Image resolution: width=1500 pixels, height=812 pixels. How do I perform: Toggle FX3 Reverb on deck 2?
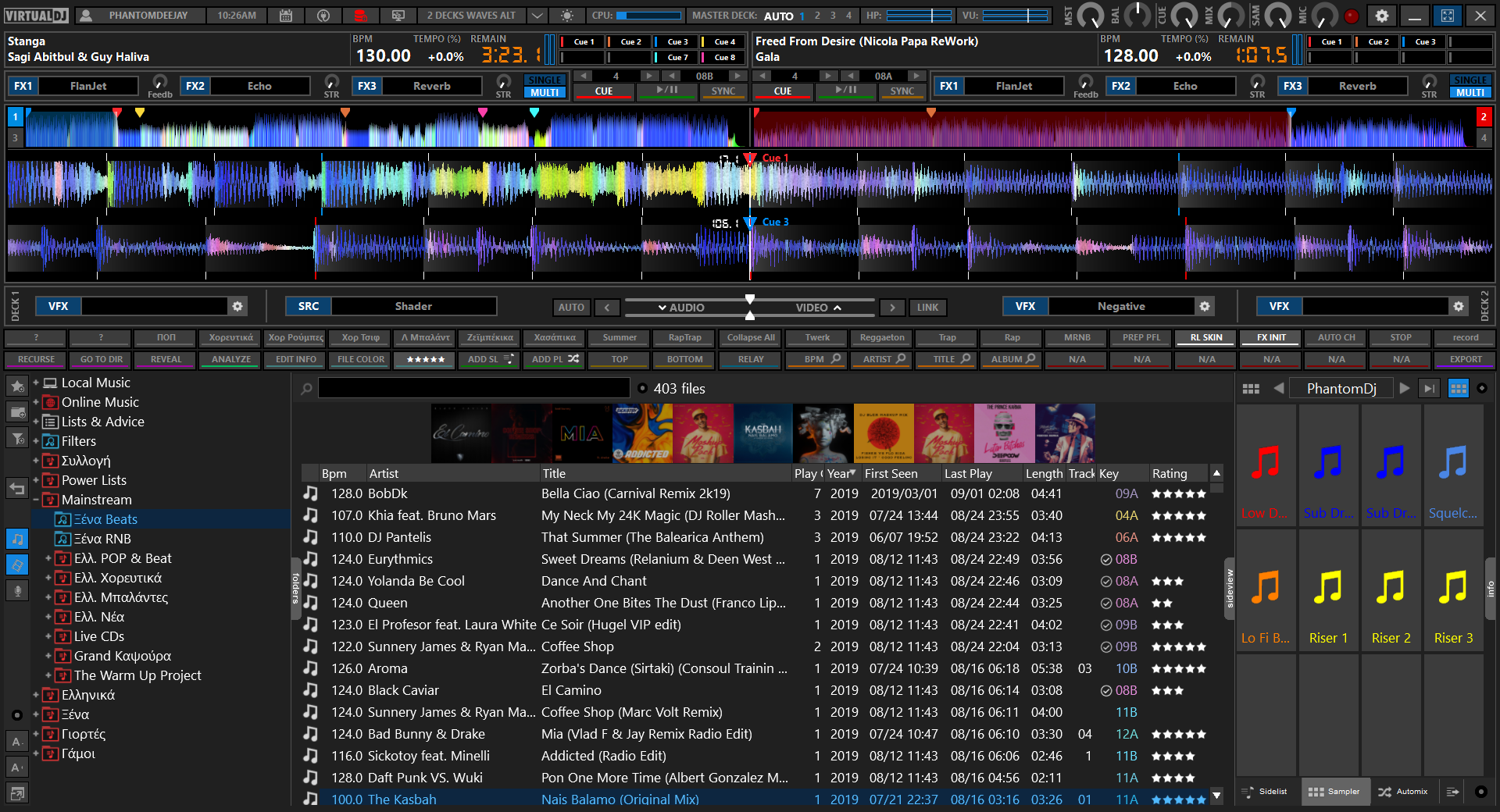point(1293,86)
